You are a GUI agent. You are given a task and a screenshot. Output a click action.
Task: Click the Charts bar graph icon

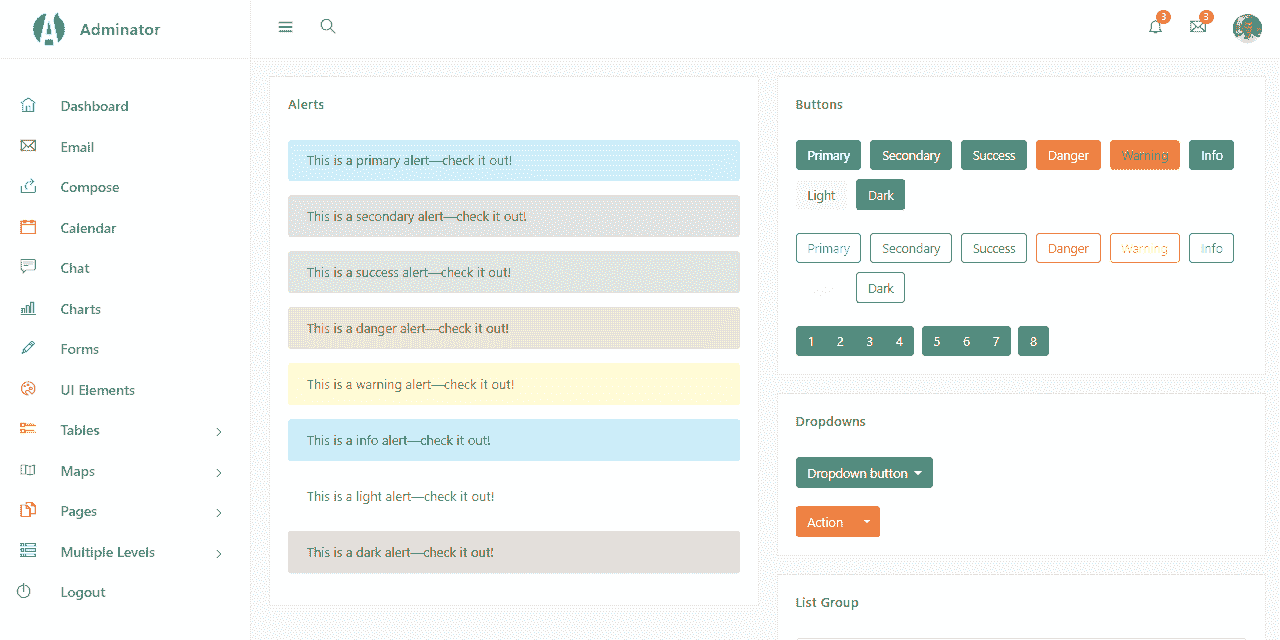pyautogui.click(x=28, y=308)
